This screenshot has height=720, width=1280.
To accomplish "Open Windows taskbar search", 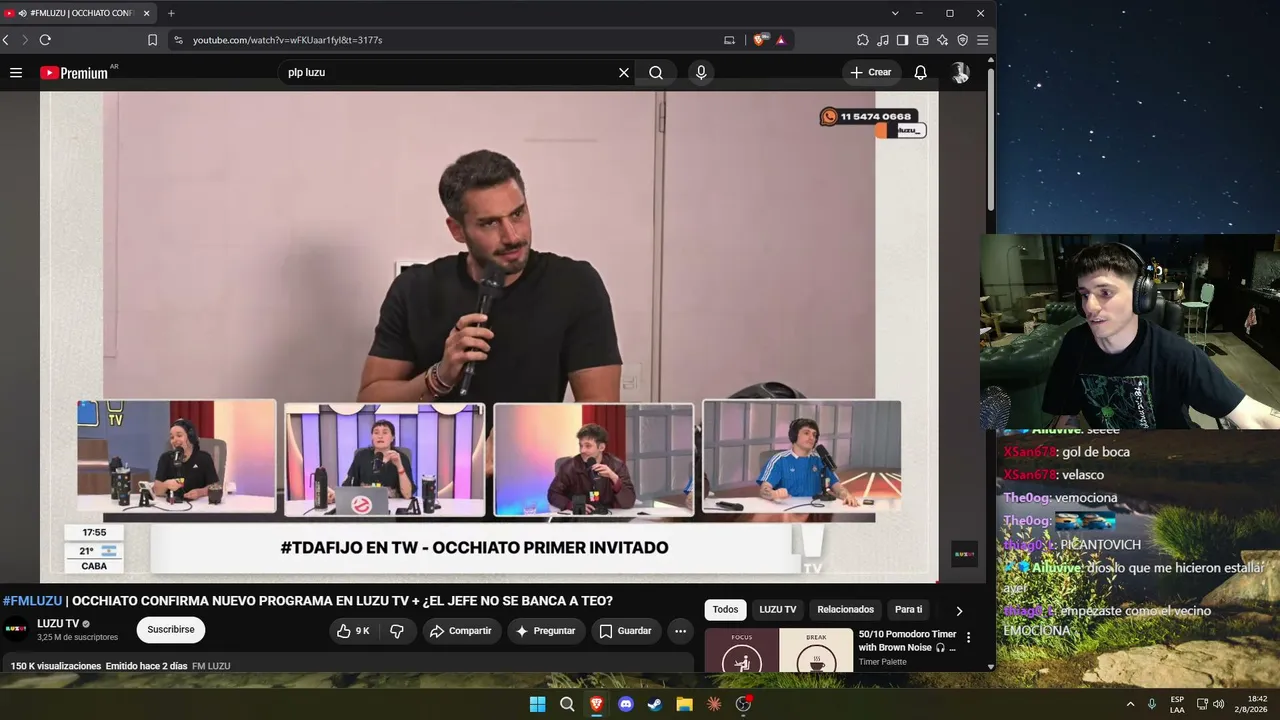I will [567, 704].
